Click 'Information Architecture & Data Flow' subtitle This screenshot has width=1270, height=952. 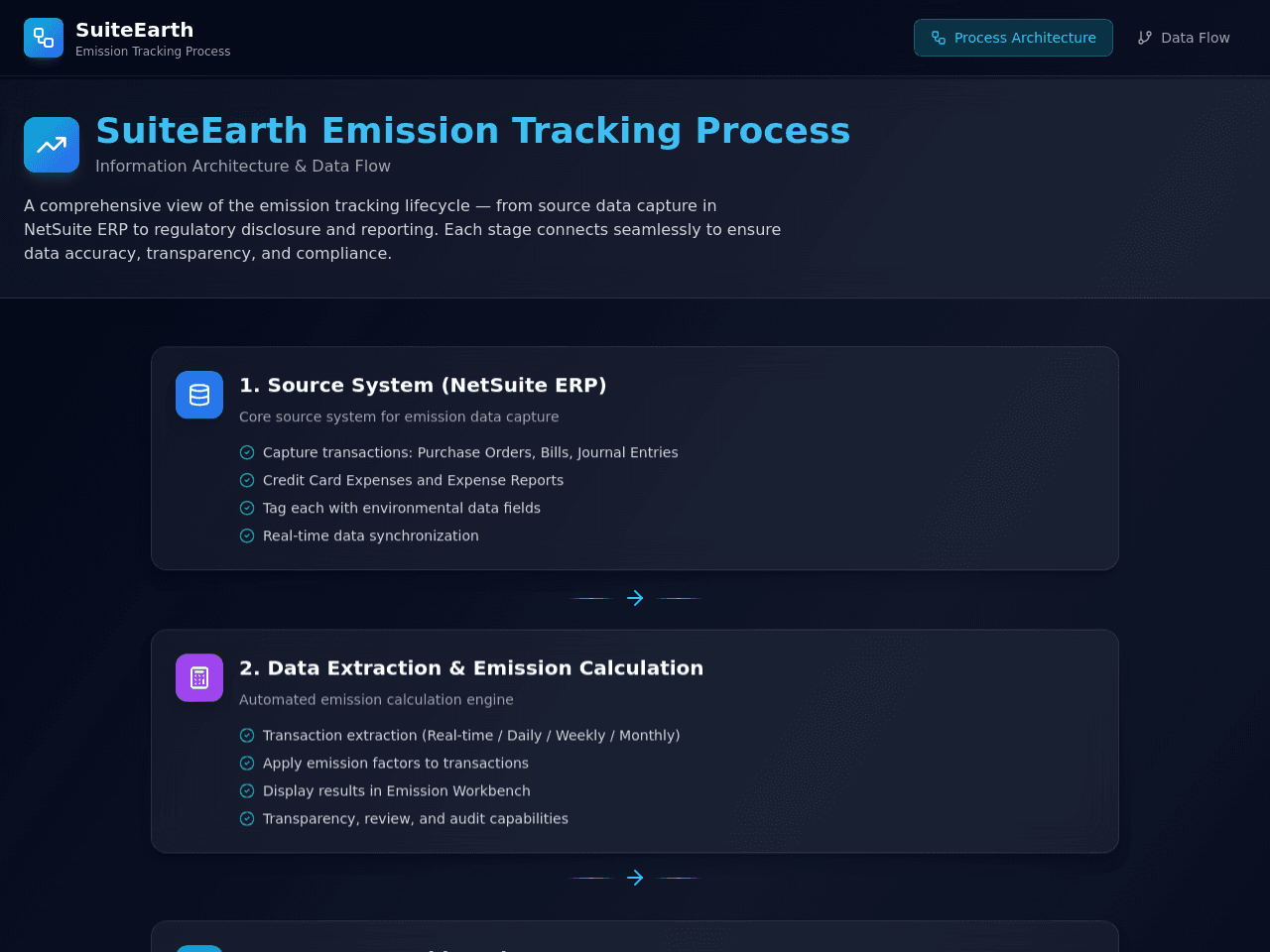[243, 166]
